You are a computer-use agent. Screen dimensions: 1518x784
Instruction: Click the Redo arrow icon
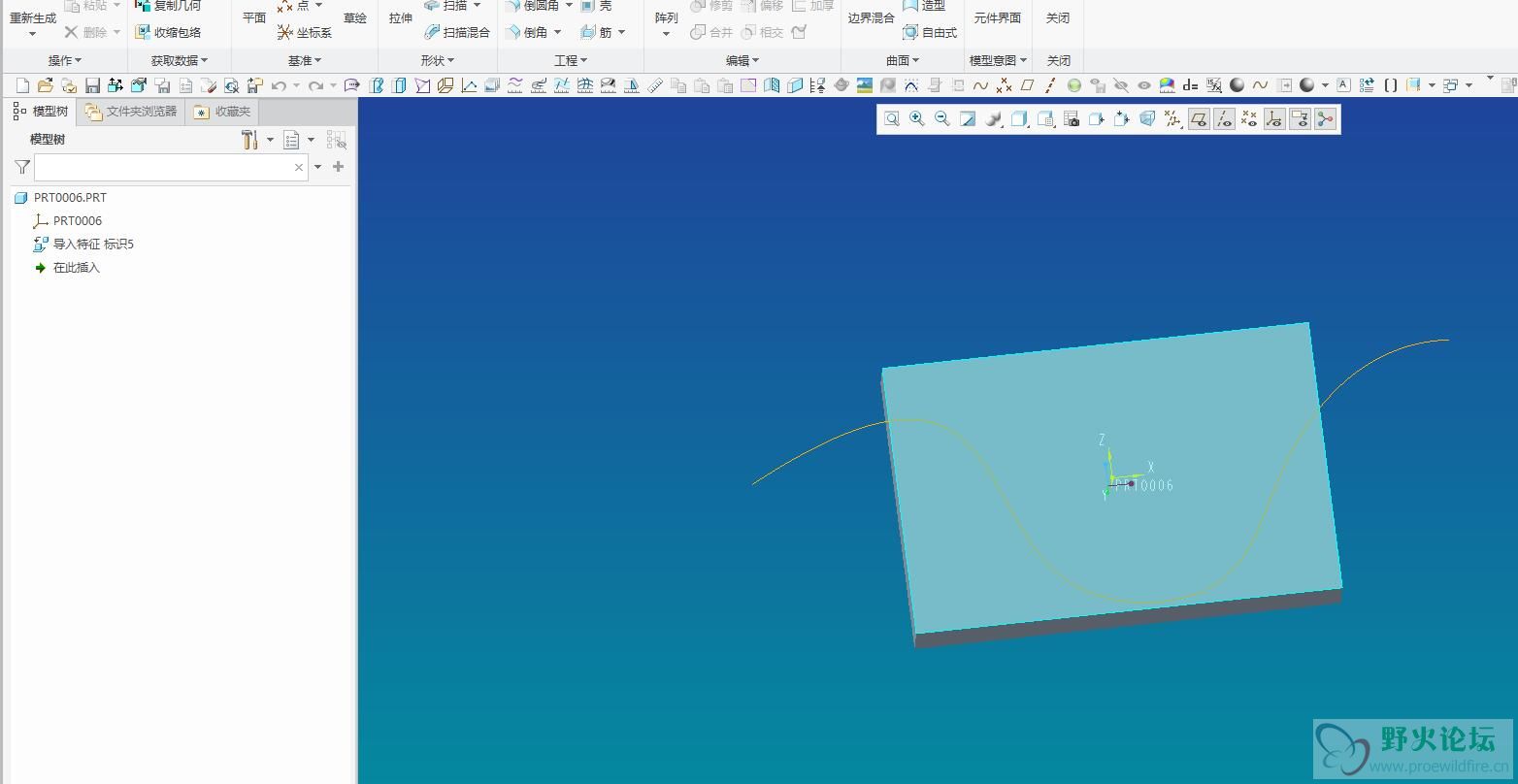(315, 85)
